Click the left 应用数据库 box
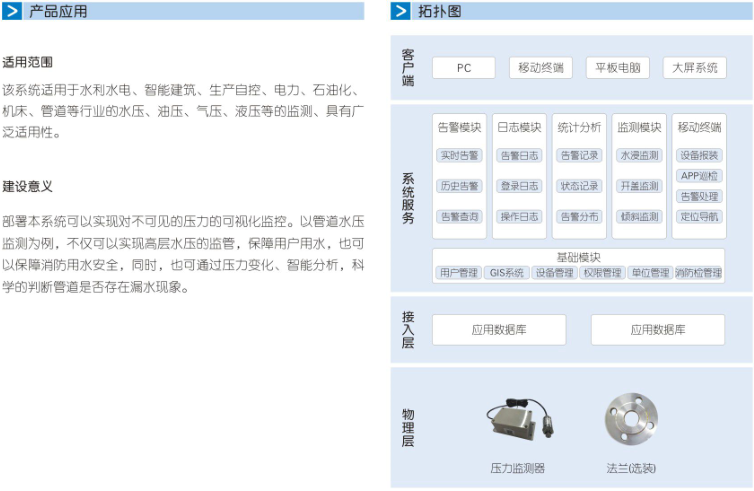Viewport: 754px width, 491px height. 499,330
